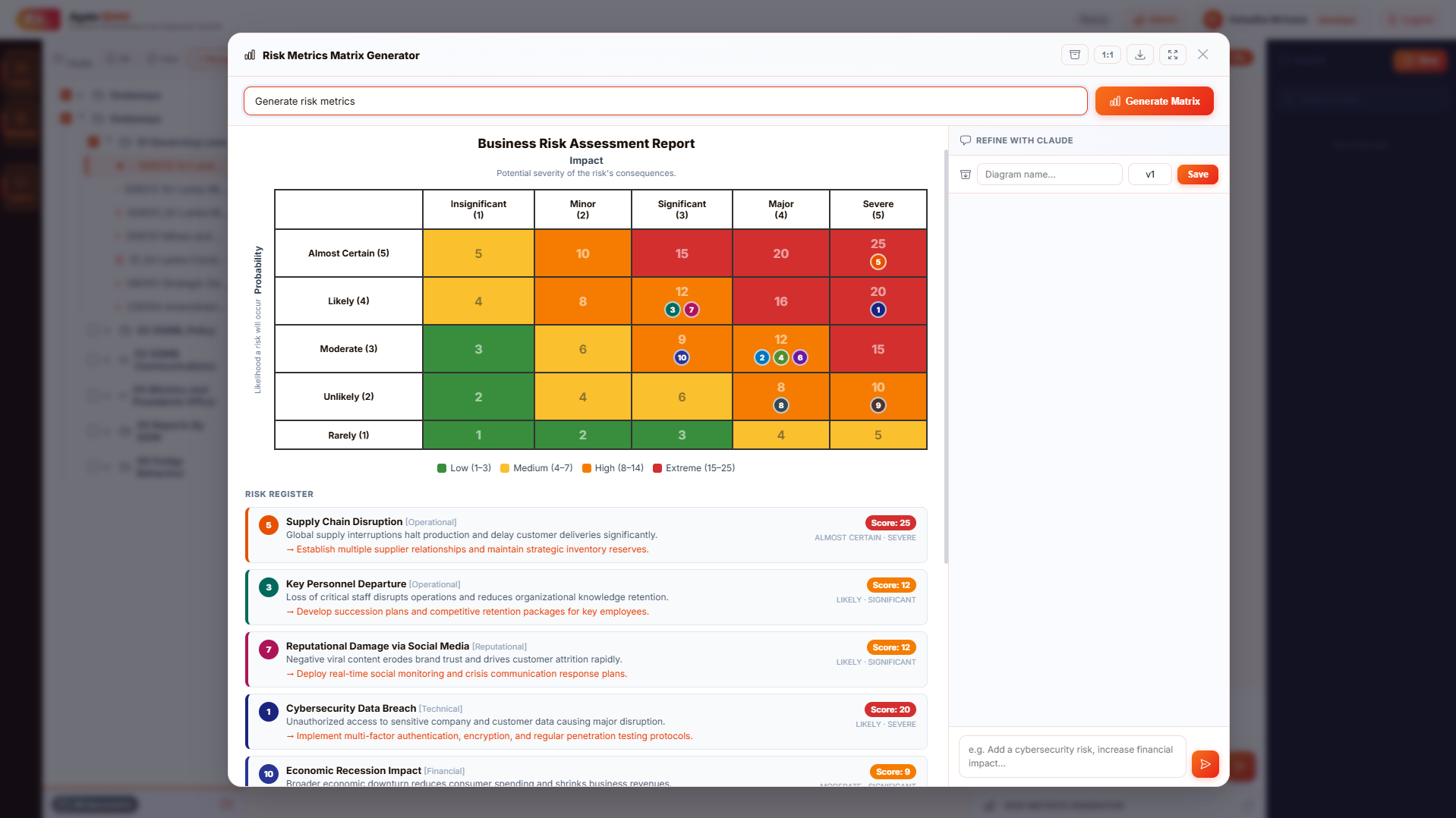Click the RISK REGISTER section label
The width and height of the screenshot is (1456, 818).
point(279,494)
